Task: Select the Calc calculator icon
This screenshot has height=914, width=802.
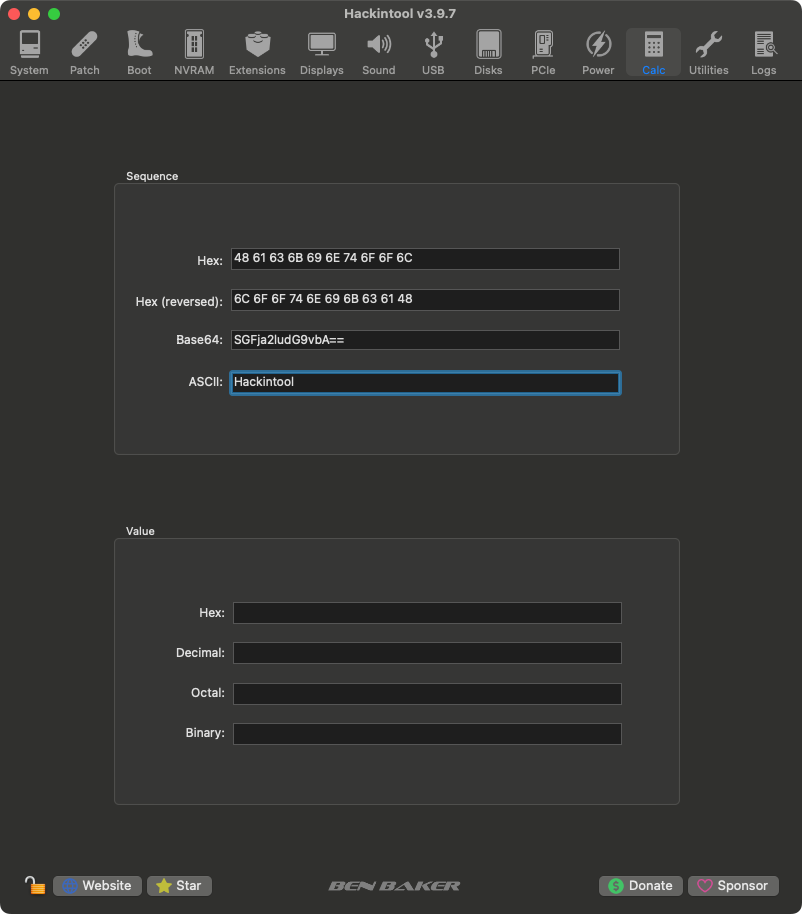Action: point(653,44)
